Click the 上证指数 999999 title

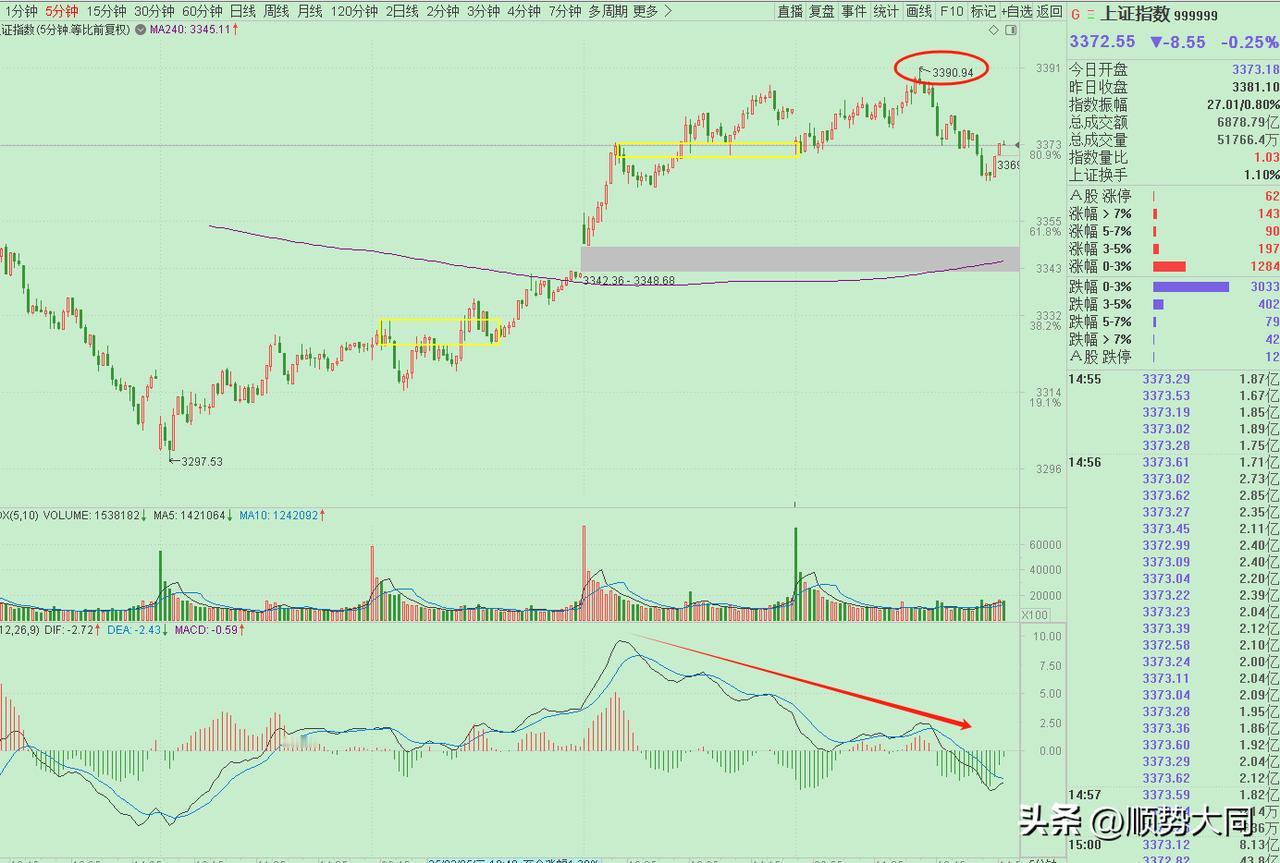click(x=1159, y=14)
